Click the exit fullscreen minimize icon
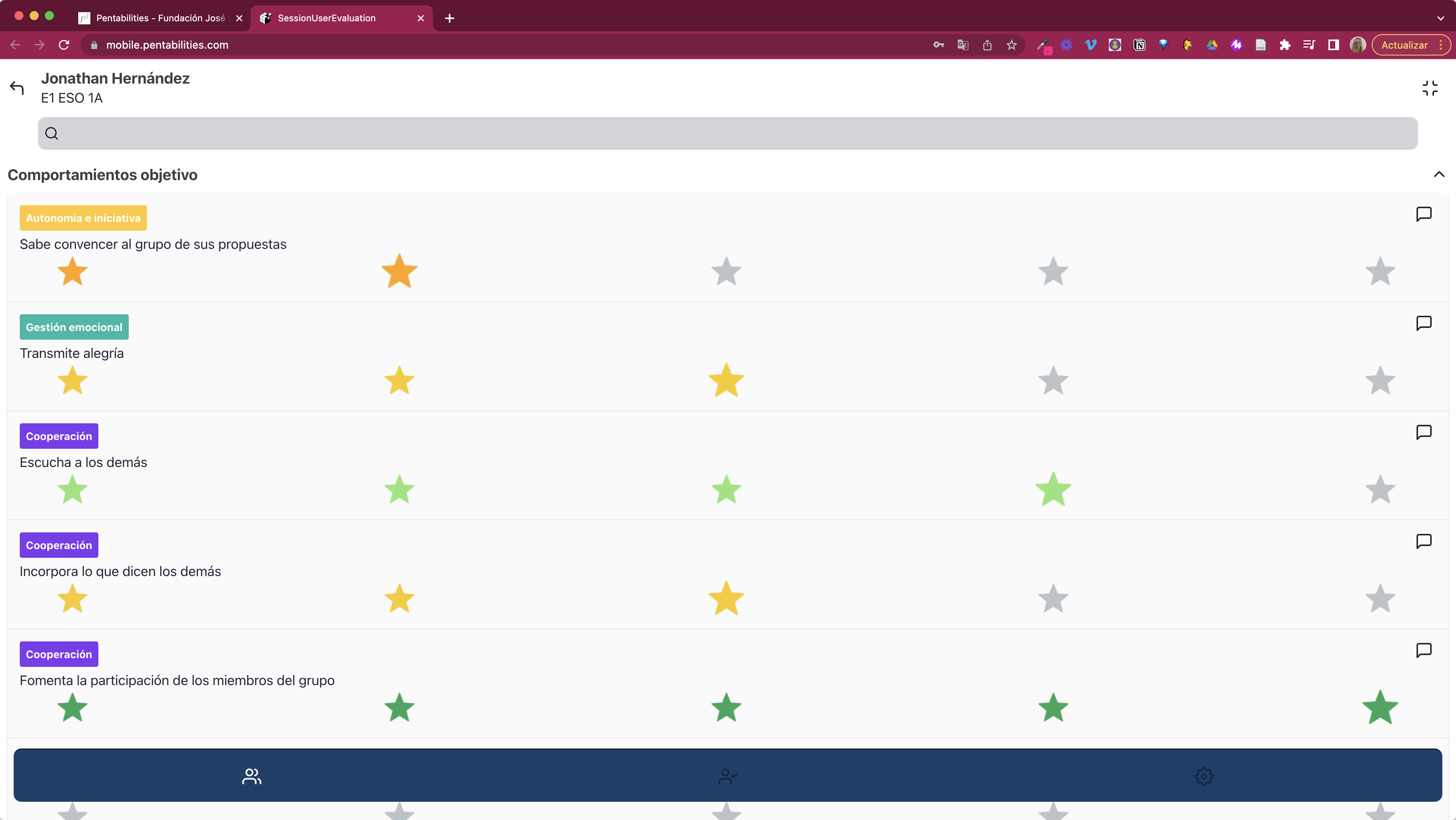 tap(1429, 88)
